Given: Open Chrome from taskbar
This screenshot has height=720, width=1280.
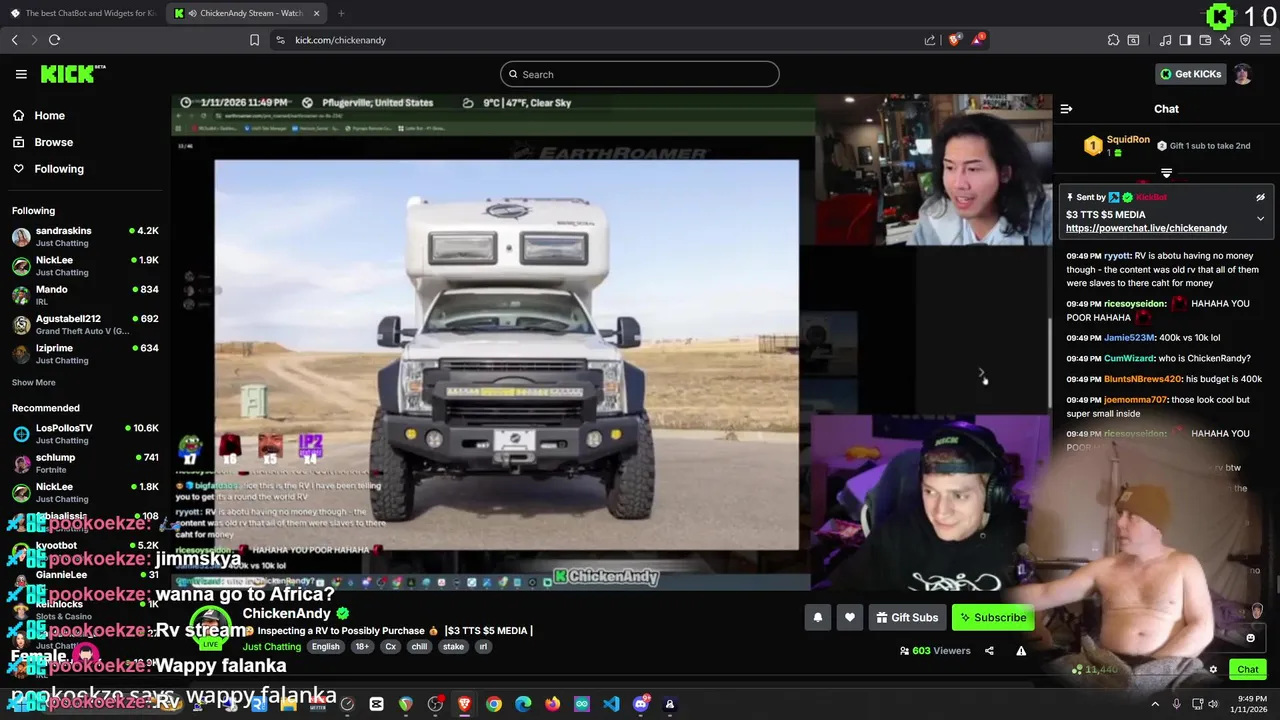Looking at the screenshot, I should point(494,704).
